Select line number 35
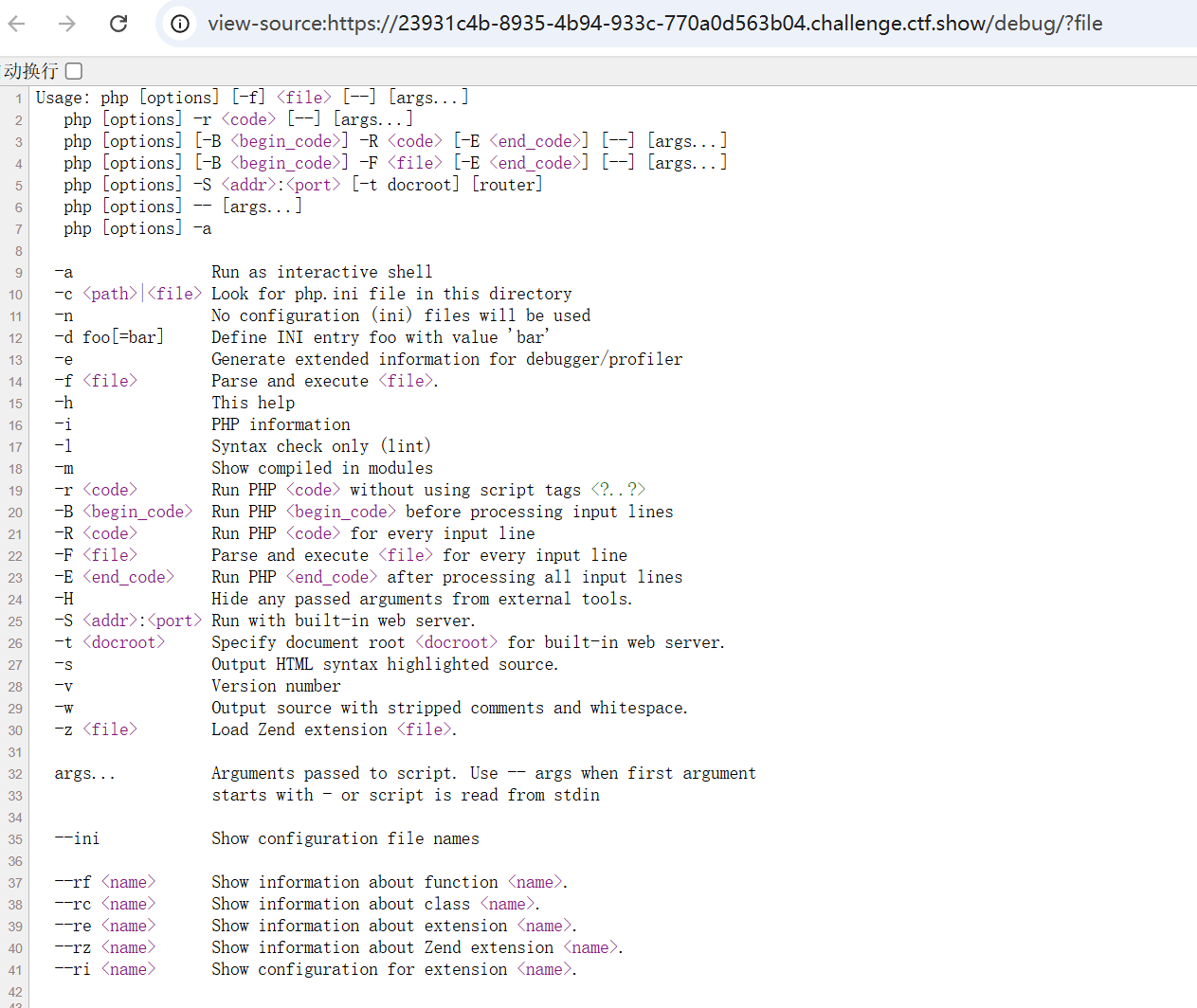The height and width of the screenshot is (1008, 1197). point(15,839)
